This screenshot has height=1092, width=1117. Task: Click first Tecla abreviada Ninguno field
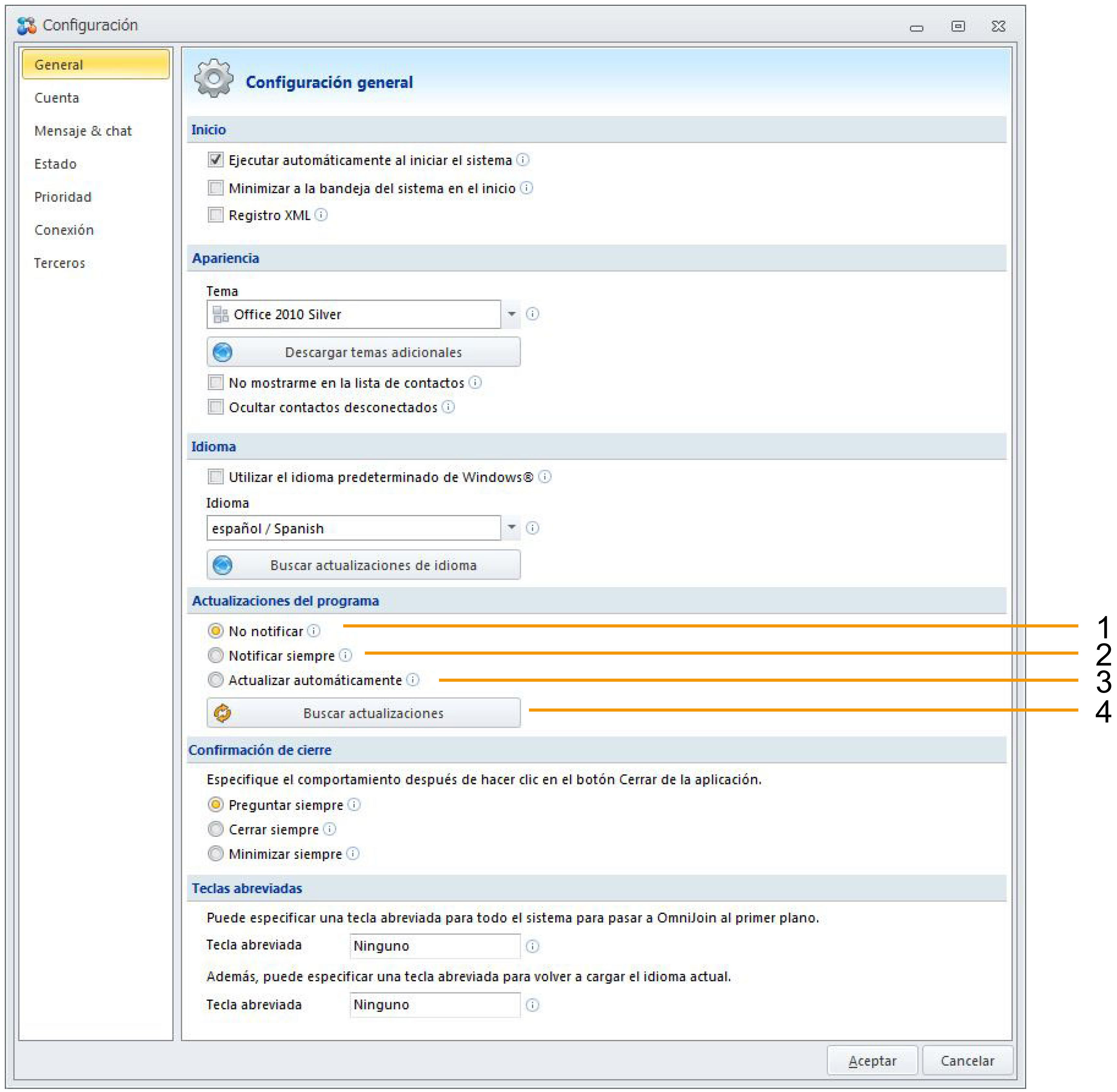435,946
